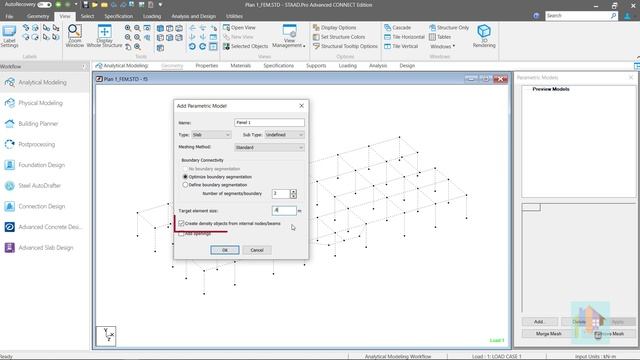Tile windows horizontally
This screenshot has height=360, width=640.
[404, 37]
